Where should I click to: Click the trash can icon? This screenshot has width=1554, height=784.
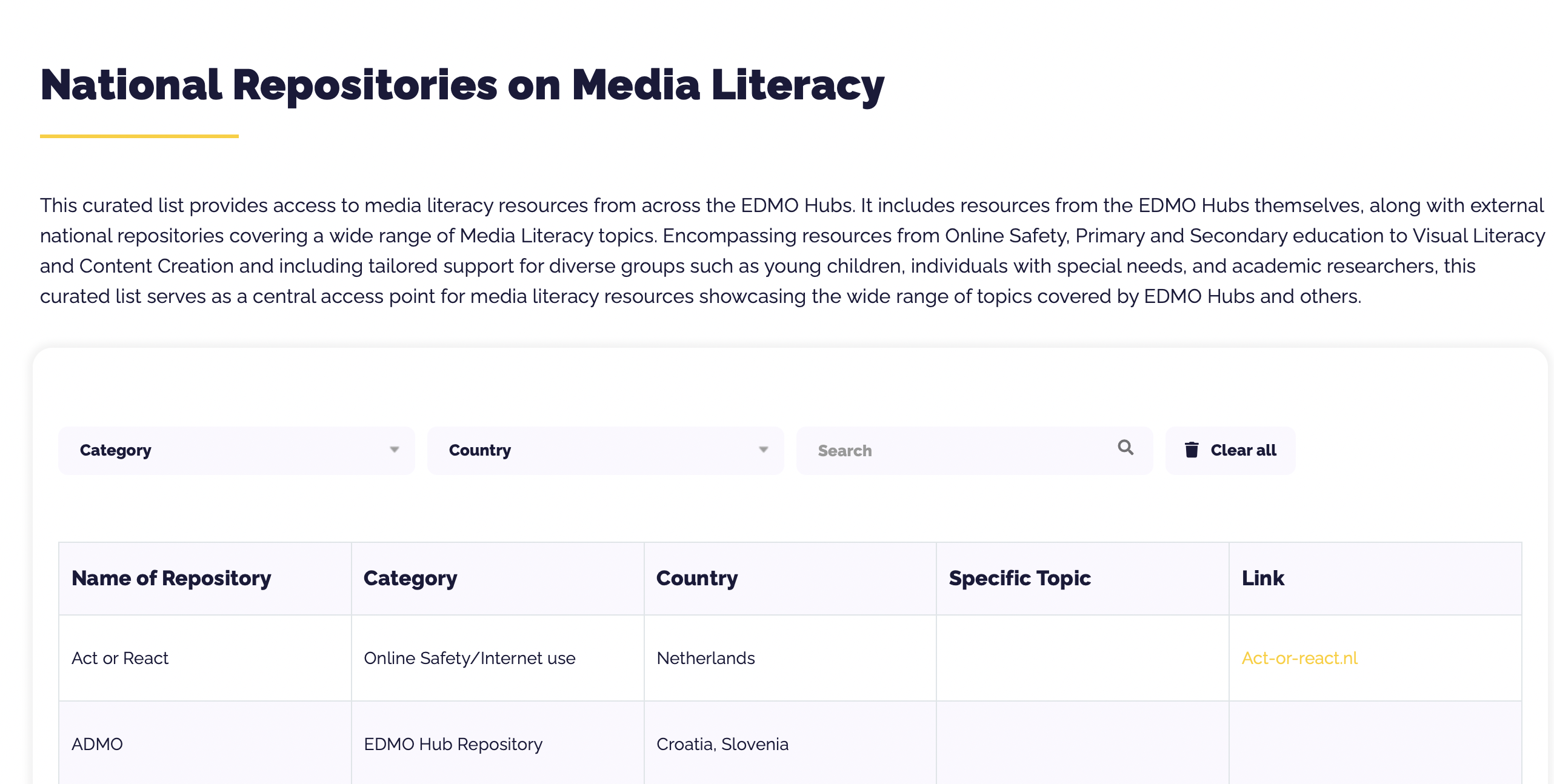[x=1192, y=450]
